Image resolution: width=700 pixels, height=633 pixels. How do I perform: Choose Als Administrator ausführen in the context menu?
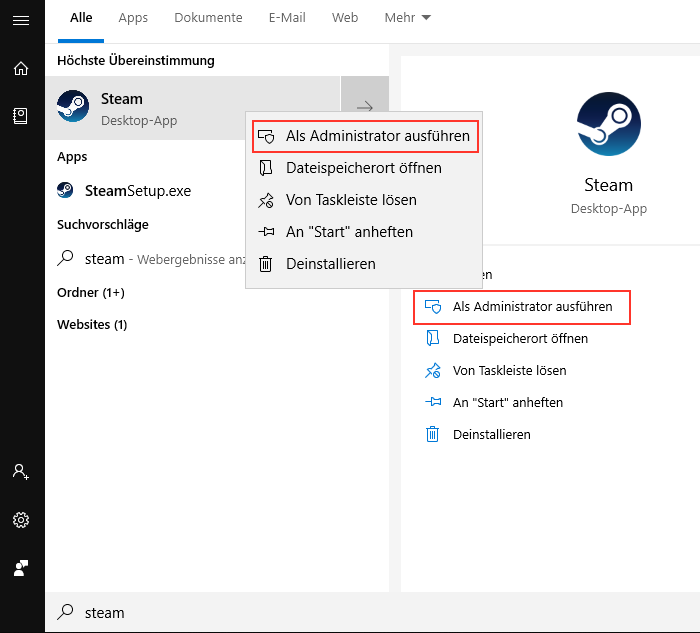[365, 136]
